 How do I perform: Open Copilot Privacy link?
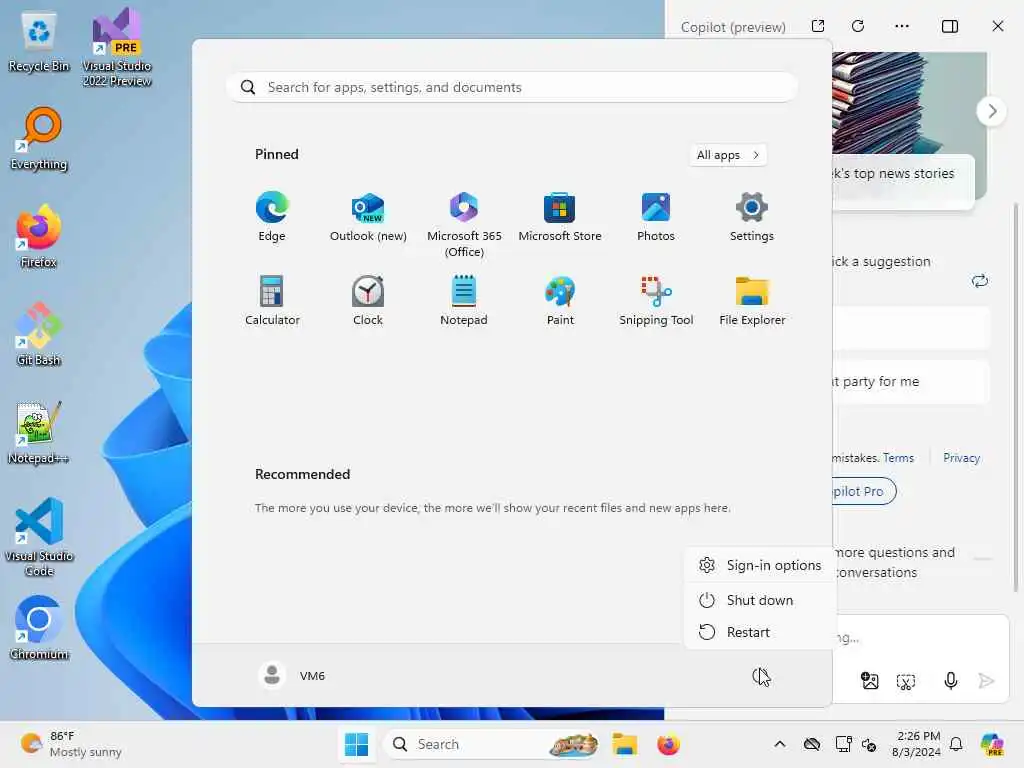(x=961, y=458)
